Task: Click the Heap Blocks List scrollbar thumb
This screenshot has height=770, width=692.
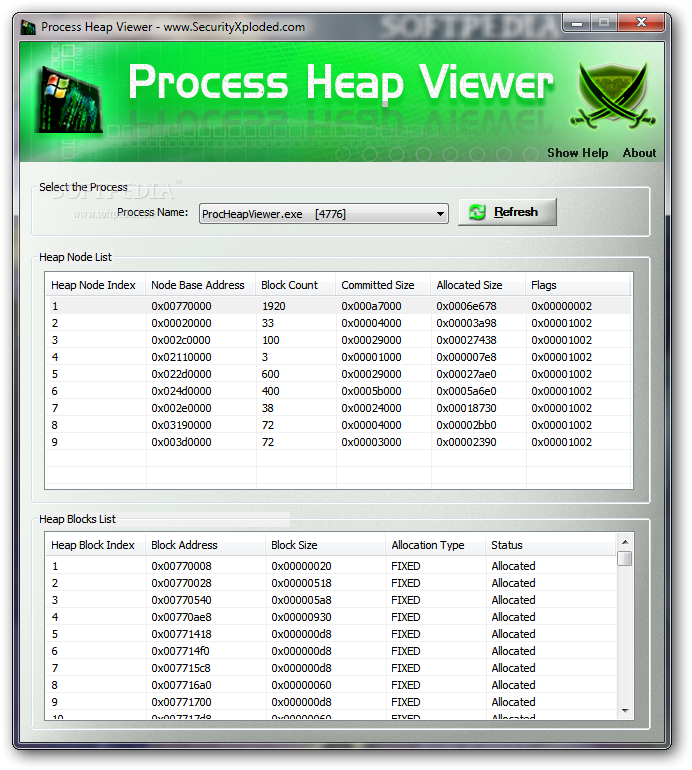Action: (x=625, y=559)
